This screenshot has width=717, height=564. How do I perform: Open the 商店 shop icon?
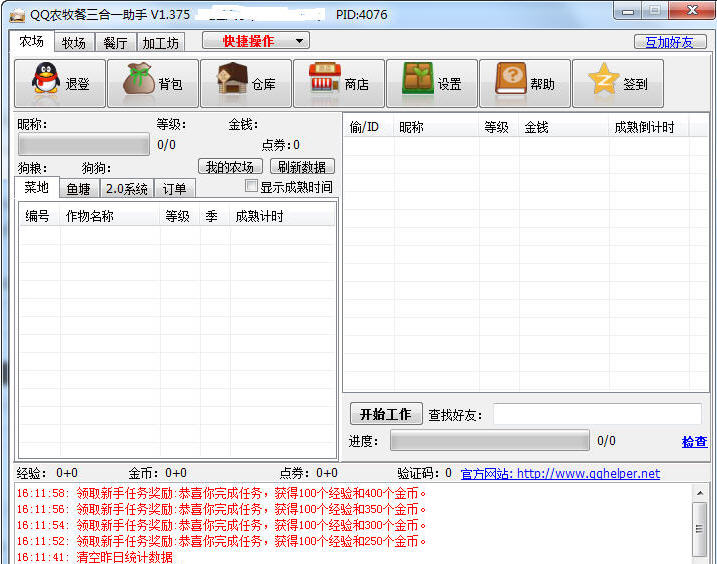[x=339, y=83]
